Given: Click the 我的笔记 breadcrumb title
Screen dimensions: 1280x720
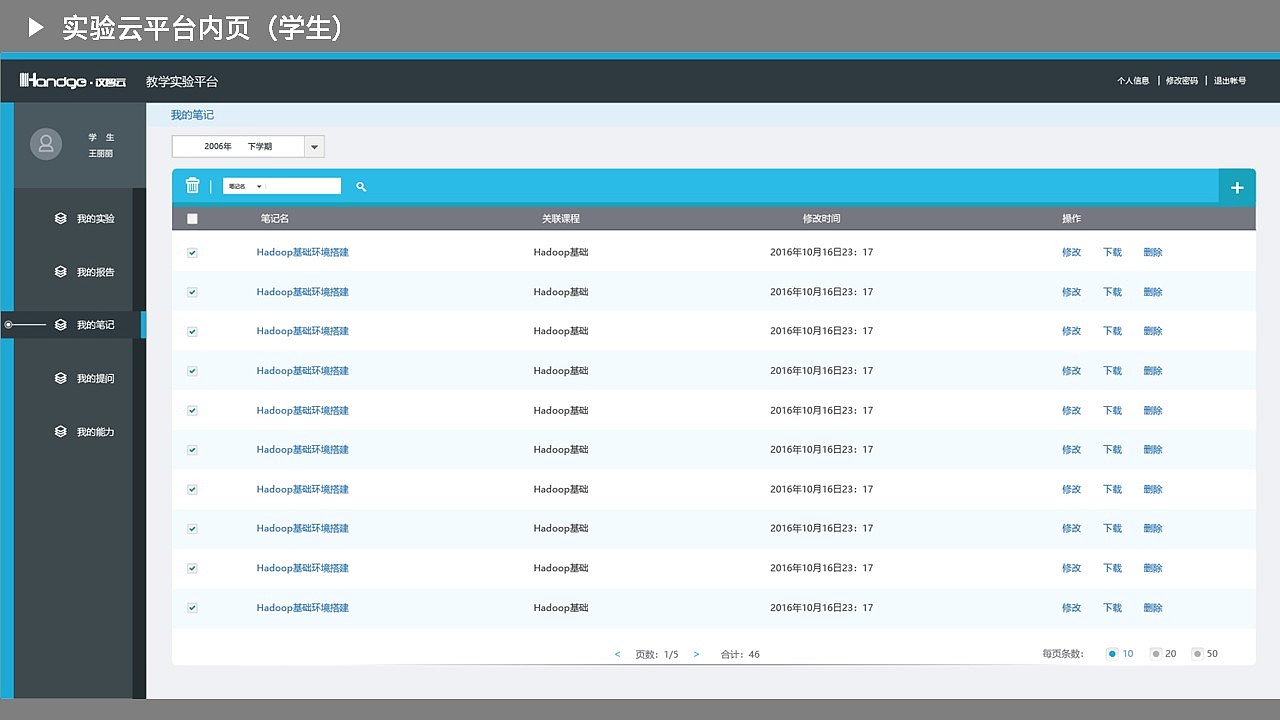Looking at the screenshot, I should (x=192, y=116).
